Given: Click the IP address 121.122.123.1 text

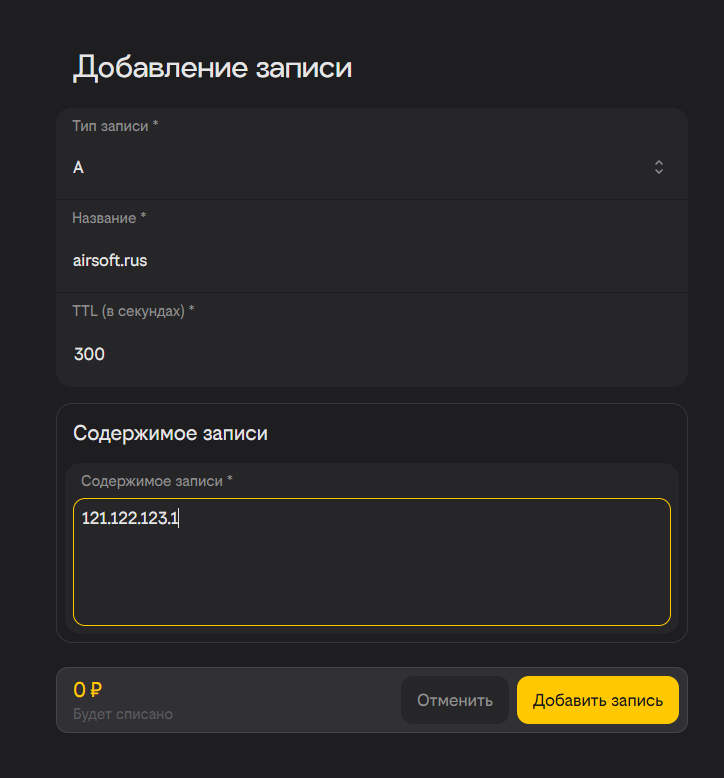Looking at the screenshot, I should 129,518.
